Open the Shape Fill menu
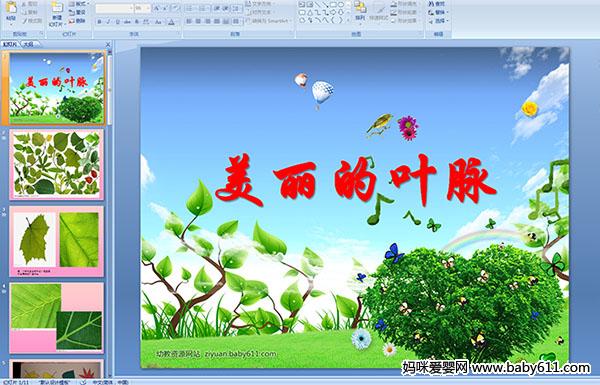The height and width of the screenshot is (385, 600). coord(404,4)
